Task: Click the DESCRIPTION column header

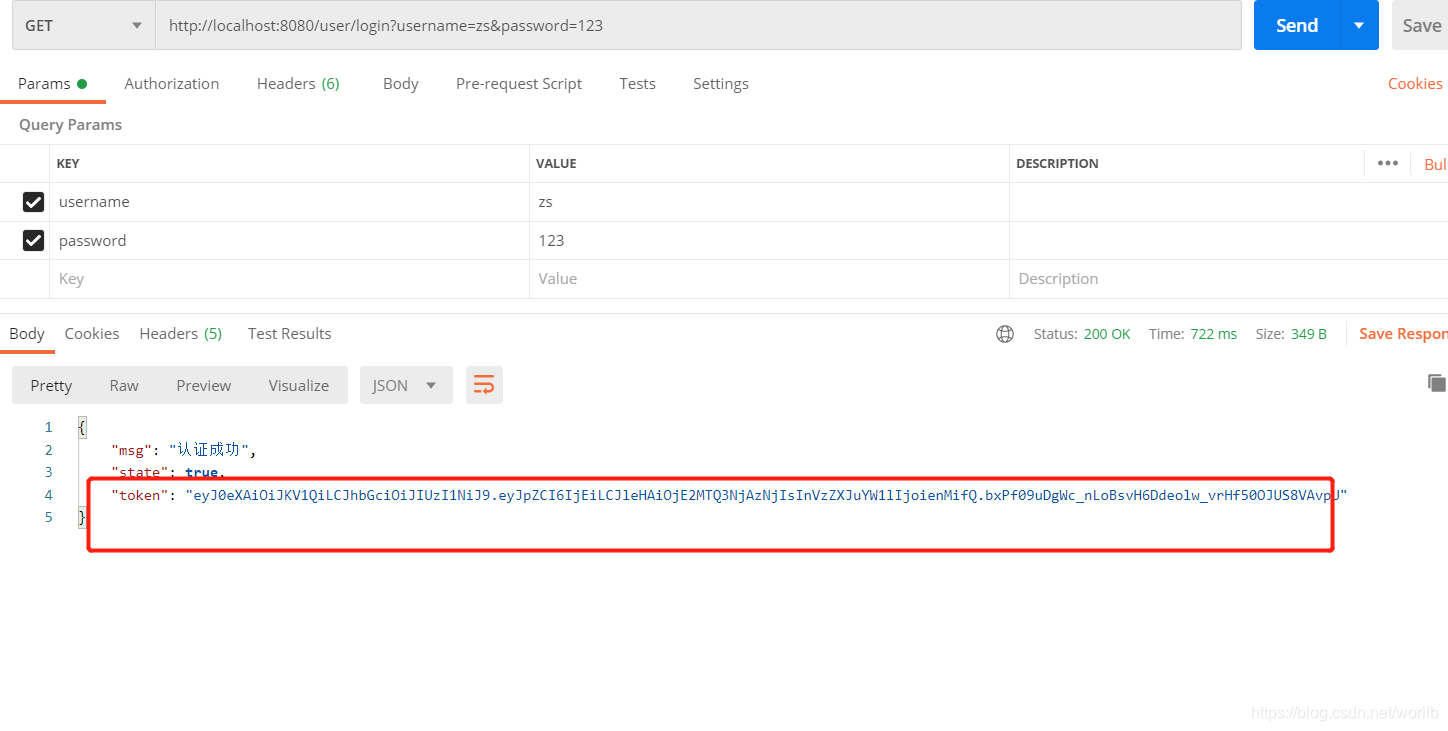Action: point(1057,163)
